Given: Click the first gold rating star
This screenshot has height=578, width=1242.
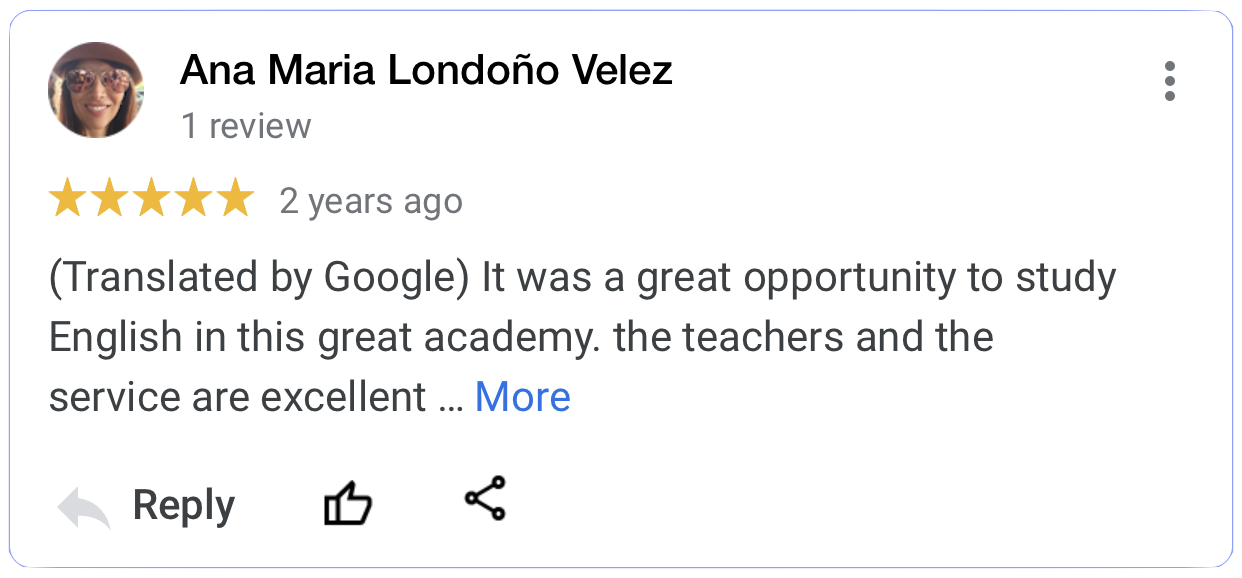Looking at the screenshot, I should (69, 199).
